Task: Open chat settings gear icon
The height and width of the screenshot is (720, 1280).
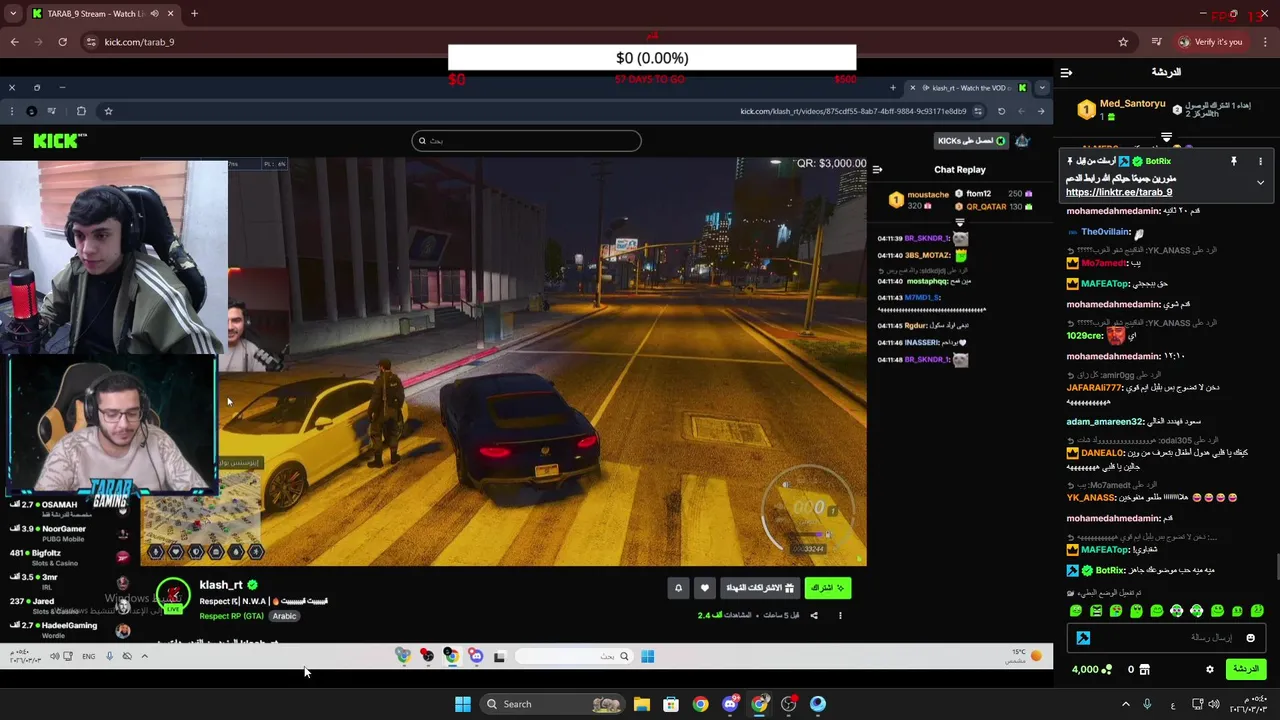Action: tap(1209, 669)
